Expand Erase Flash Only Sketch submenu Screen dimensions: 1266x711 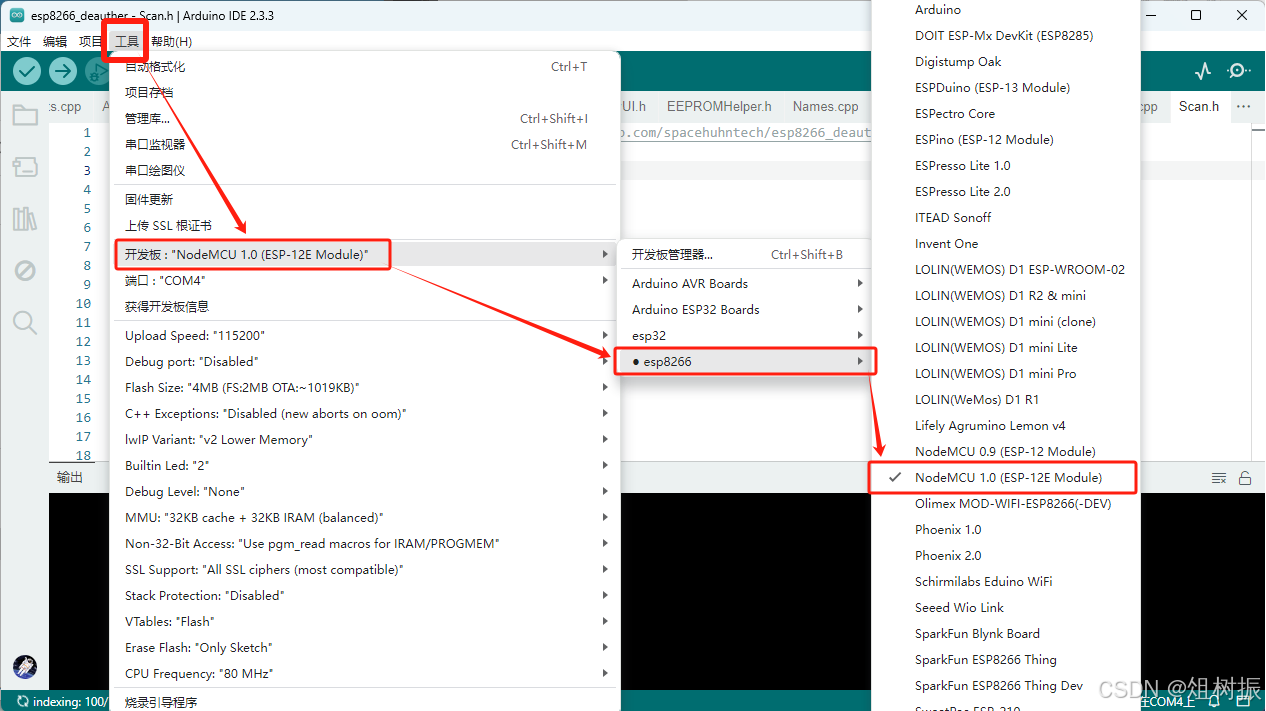coord(366,647)
